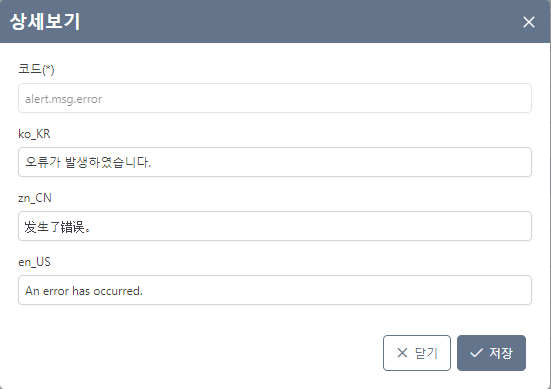551x389 pixels.
Task: Click the 코드(*) field label
Action: pos(36,69)
